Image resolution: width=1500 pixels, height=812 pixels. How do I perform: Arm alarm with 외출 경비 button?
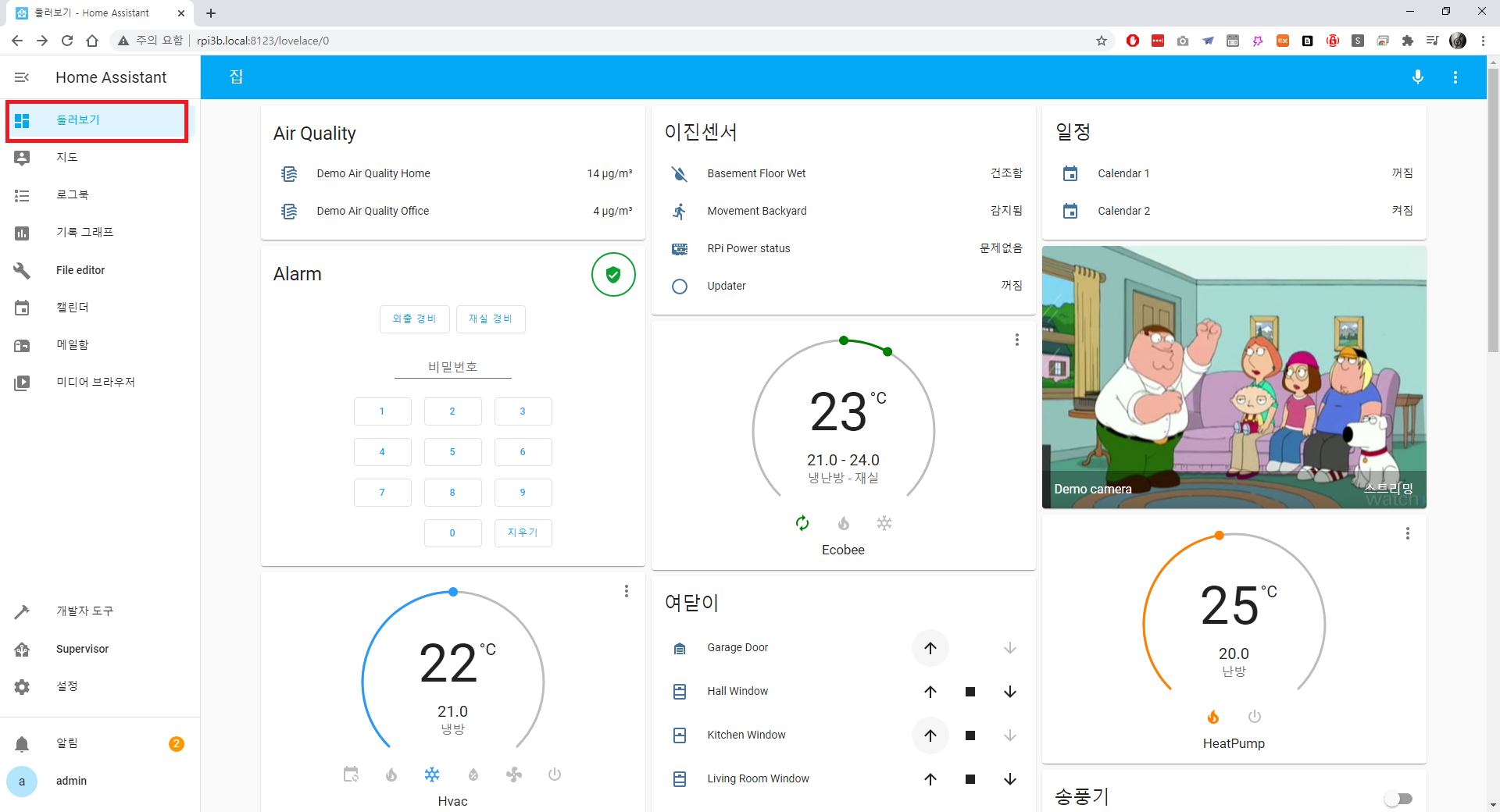click(414, 319)
